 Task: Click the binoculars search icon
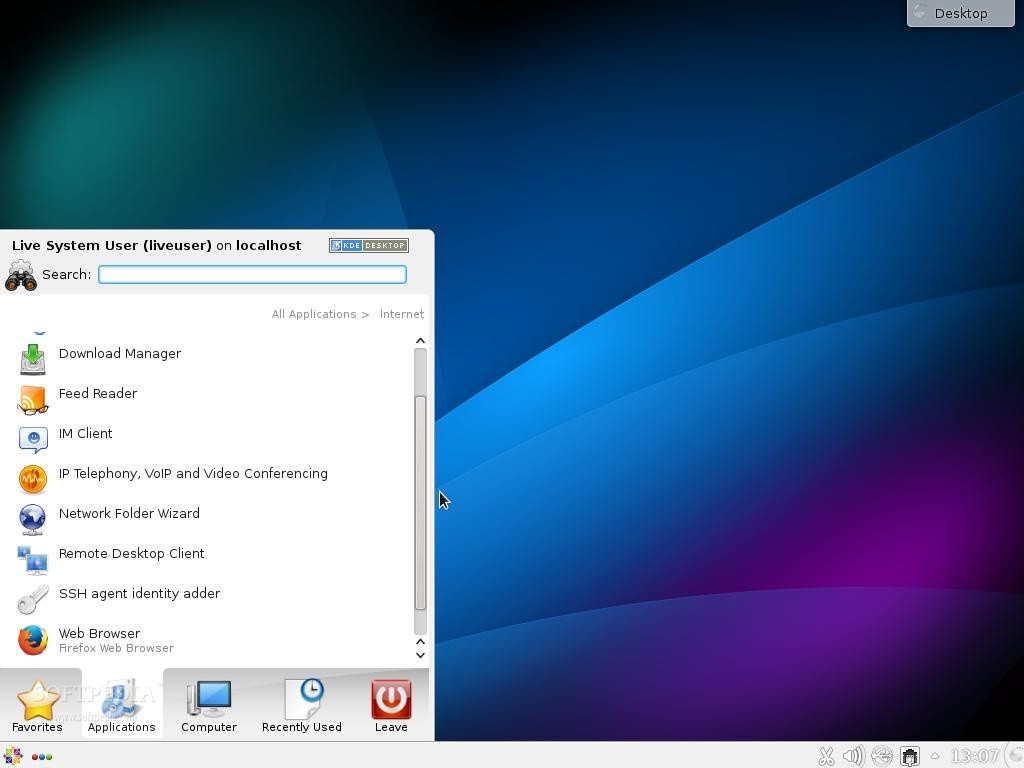coord(21,276)
